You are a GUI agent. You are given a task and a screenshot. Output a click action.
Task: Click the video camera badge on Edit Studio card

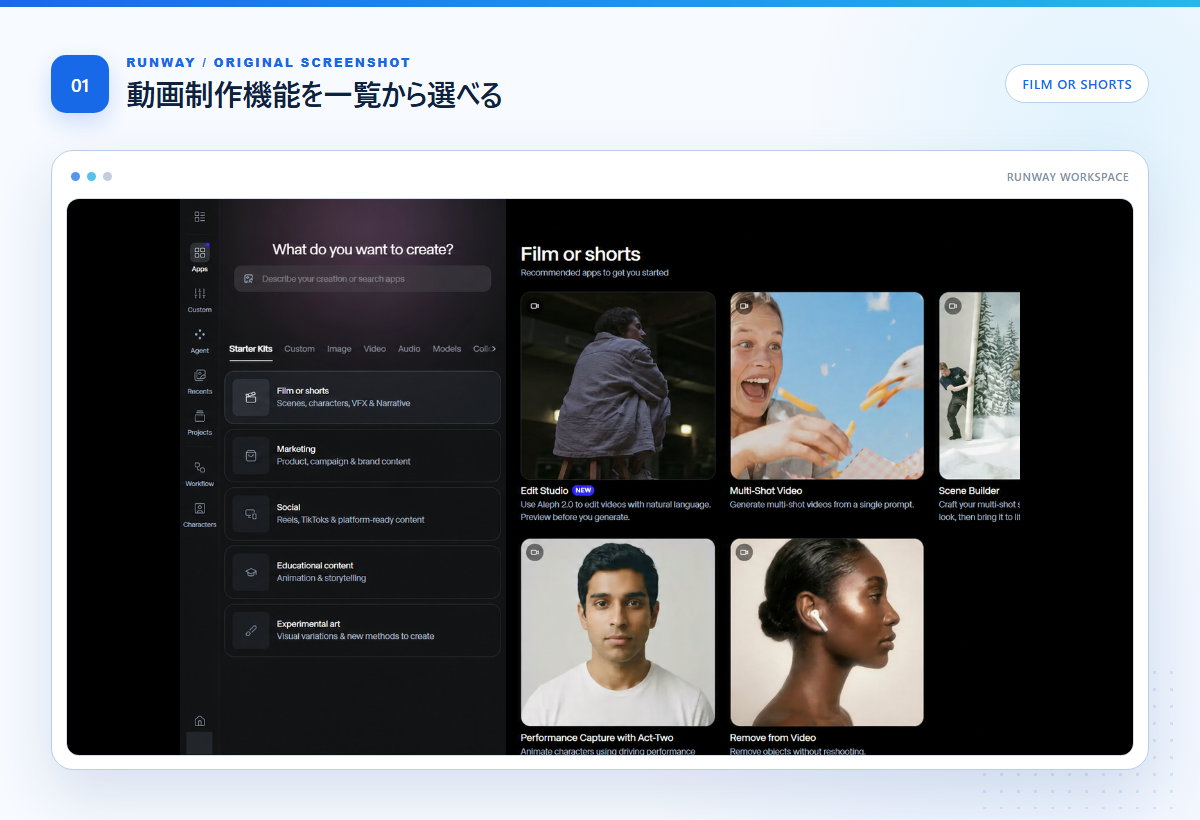click(x=535, y=306)
